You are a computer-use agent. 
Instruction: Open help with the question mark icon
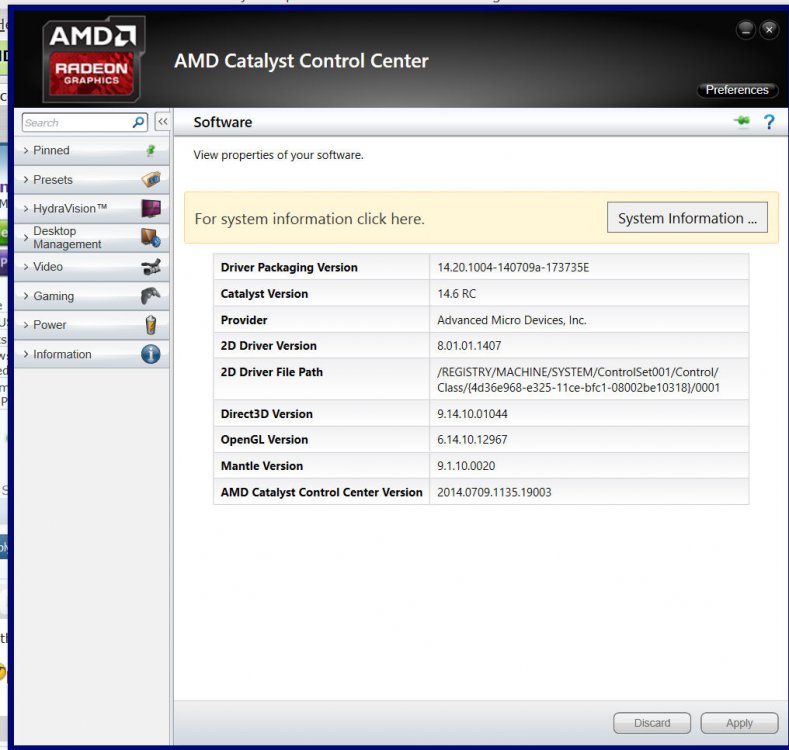769,122
